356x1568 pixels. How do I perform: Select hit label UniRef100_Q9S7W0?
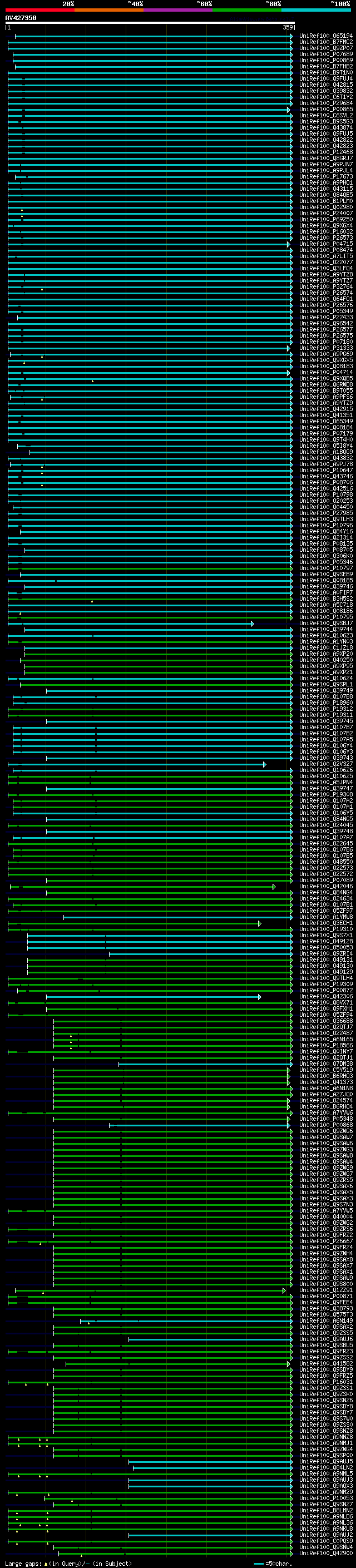[x=325, y=1418]
